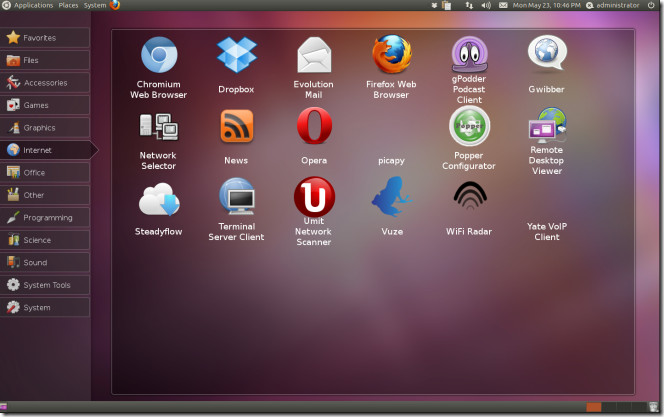Viewport: 664px width, 417px height.
Task: Switch to the Files category
Action: coord(45,60)
